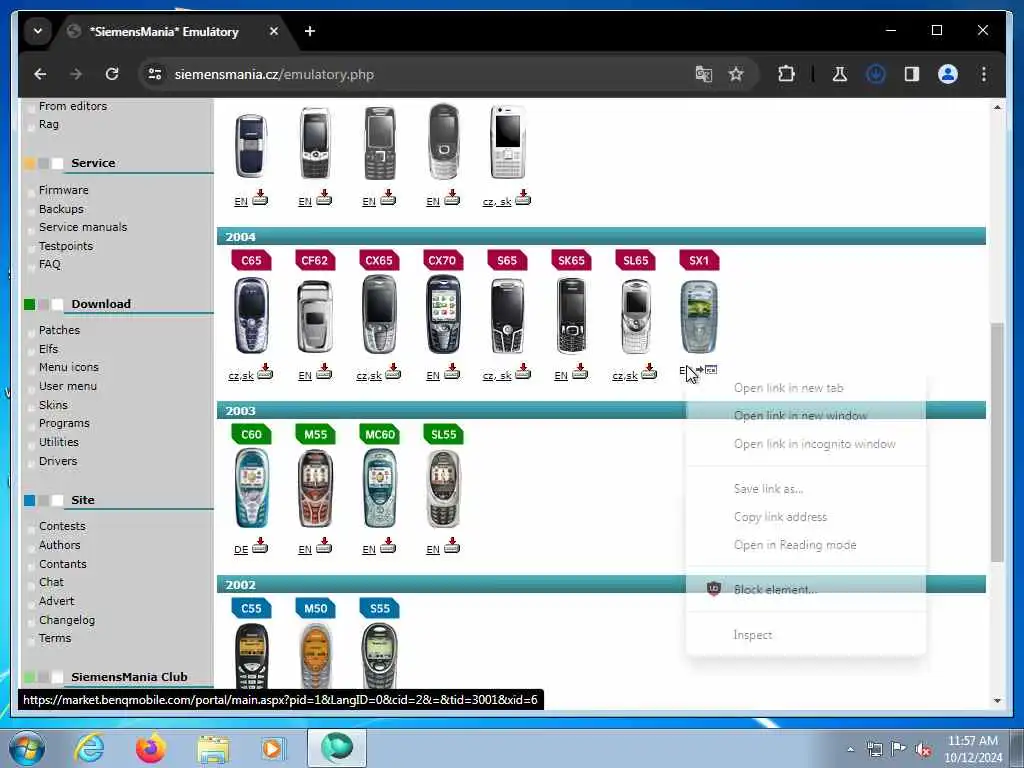Open the Google Translate page icon

(x=703, y=74)
